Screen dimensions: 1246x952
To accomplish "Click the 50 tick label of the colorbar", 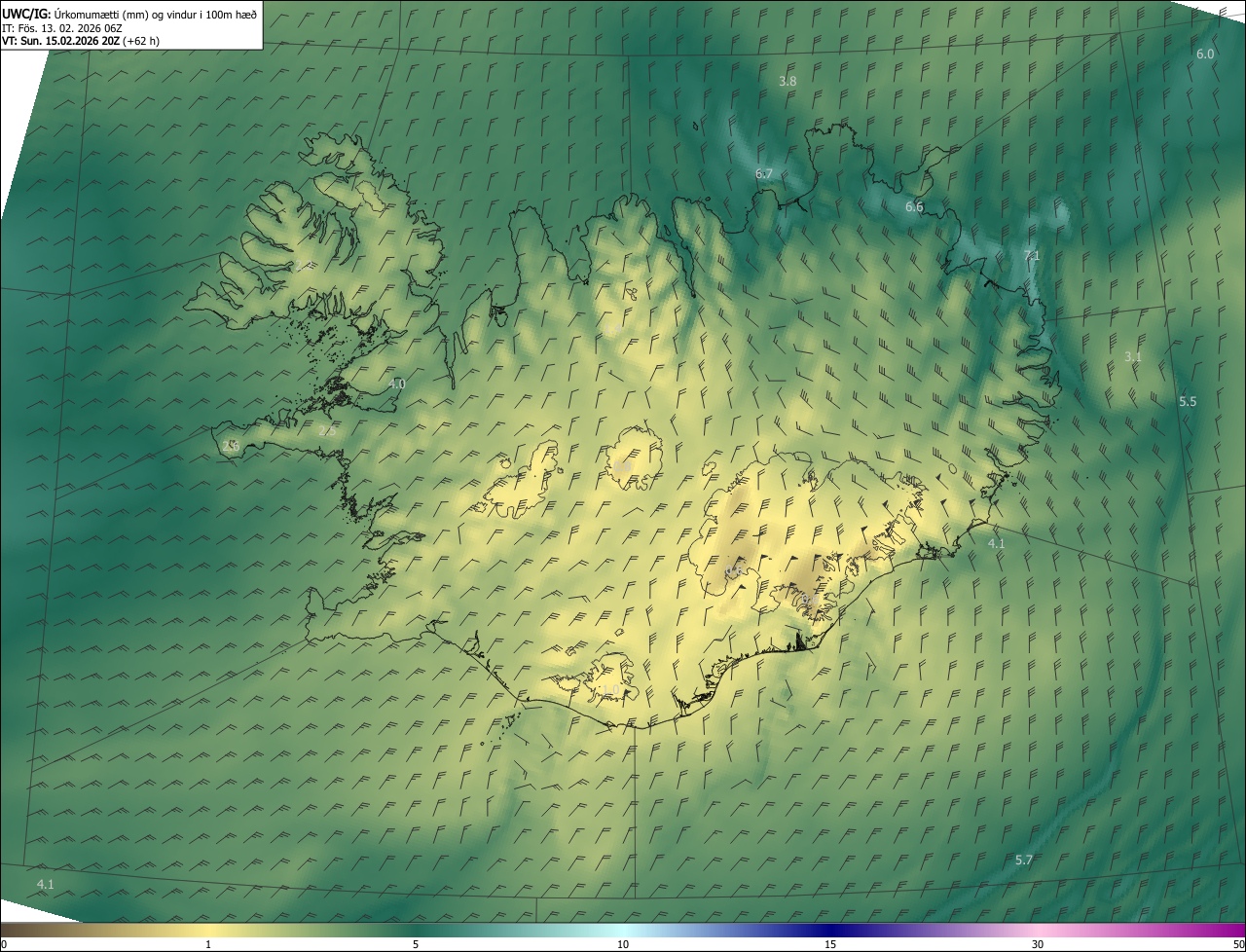I will coord(1238,944).
